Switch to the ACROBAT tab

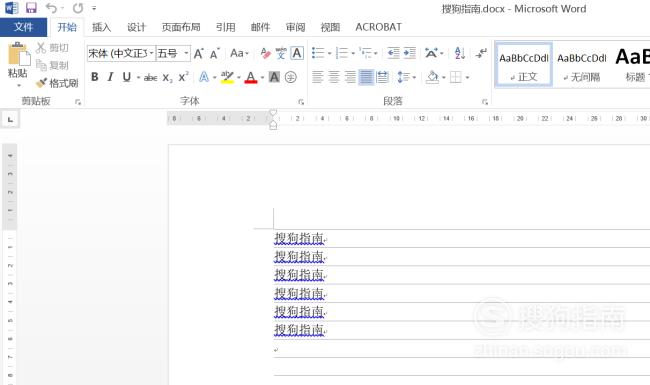378,27
